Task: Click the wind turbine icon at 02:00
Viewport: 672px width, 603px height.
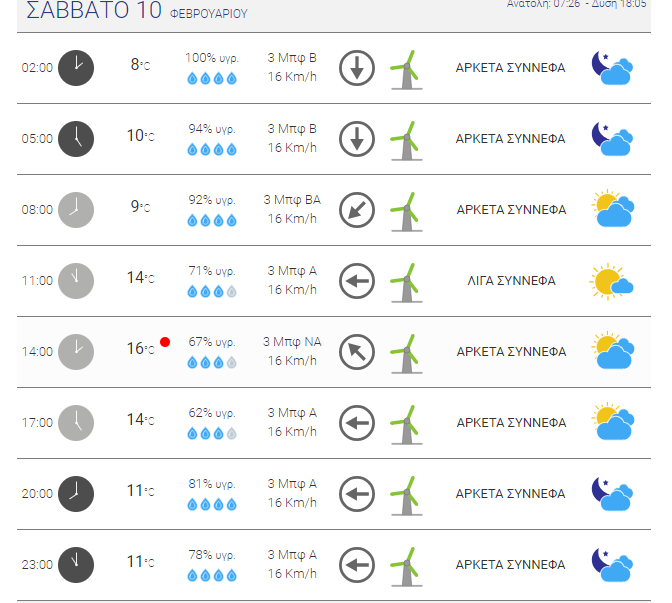Action: click(x=406, y=70)
